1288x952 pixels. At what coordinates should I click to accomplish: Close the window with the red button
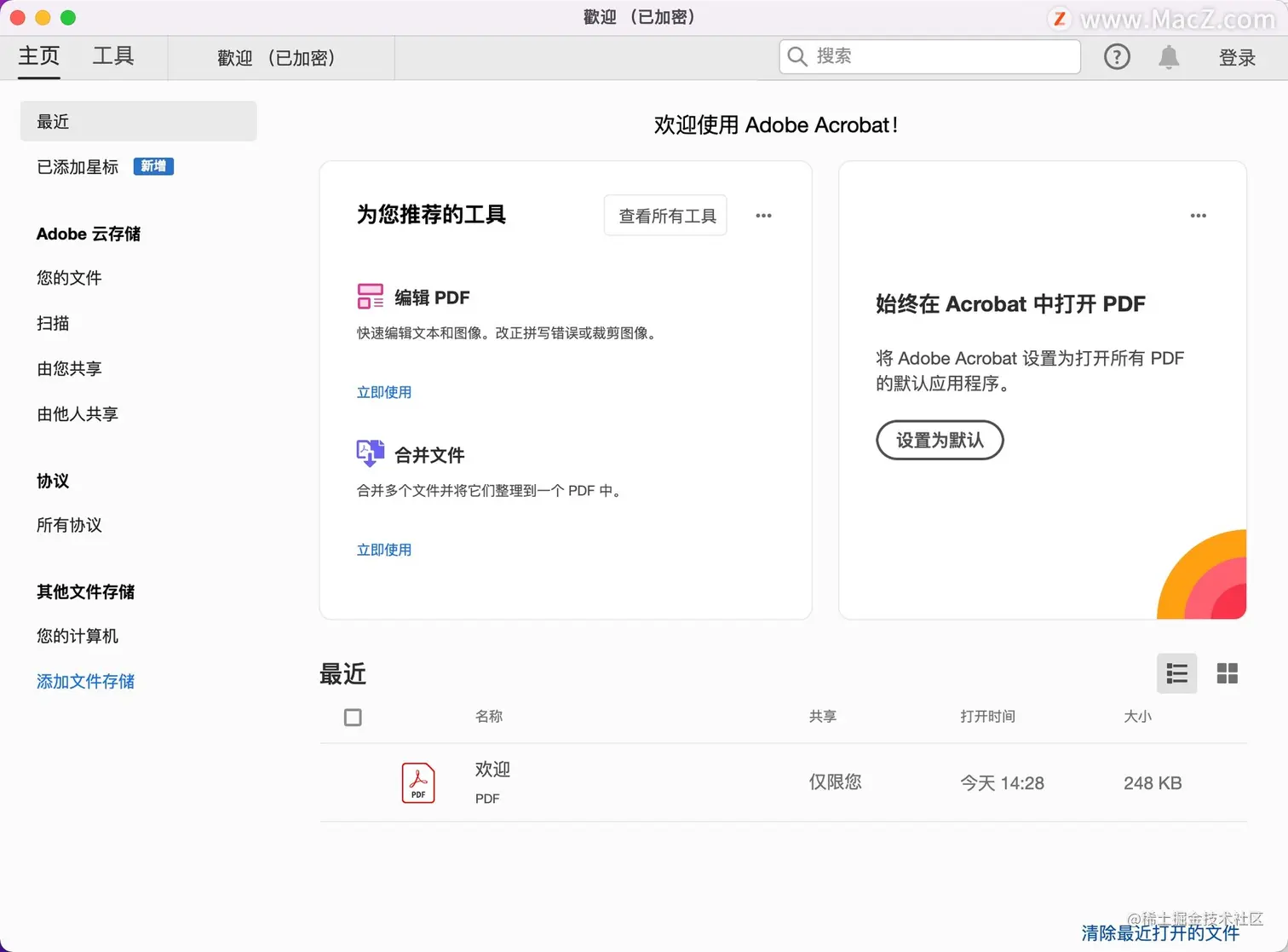18,17
